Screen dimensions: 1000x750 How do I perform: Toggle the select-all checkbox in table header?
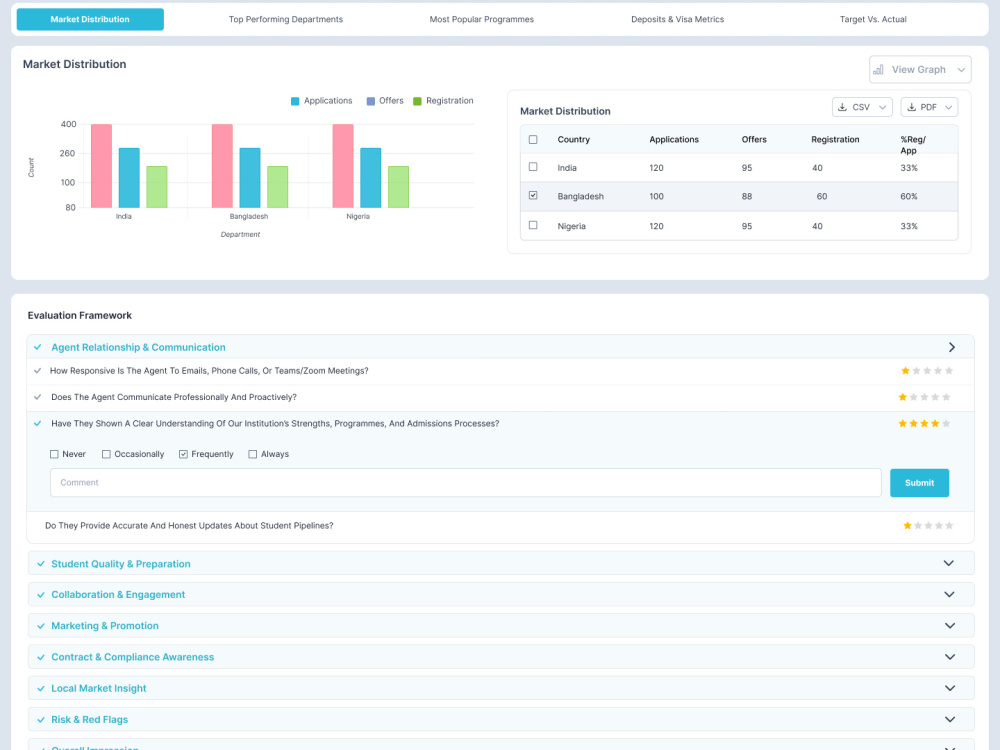click(x=533, y=140)
